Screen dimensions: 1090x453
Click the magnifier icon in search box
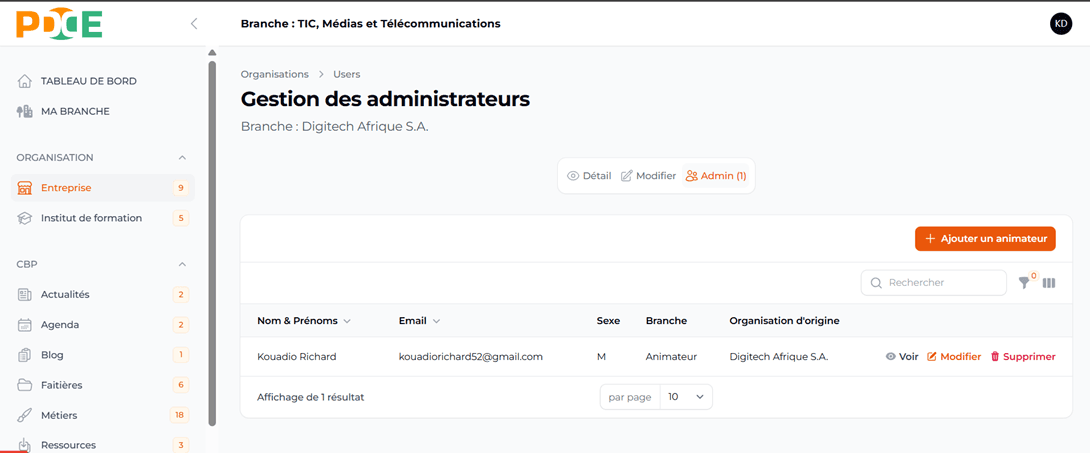point(876,283)
